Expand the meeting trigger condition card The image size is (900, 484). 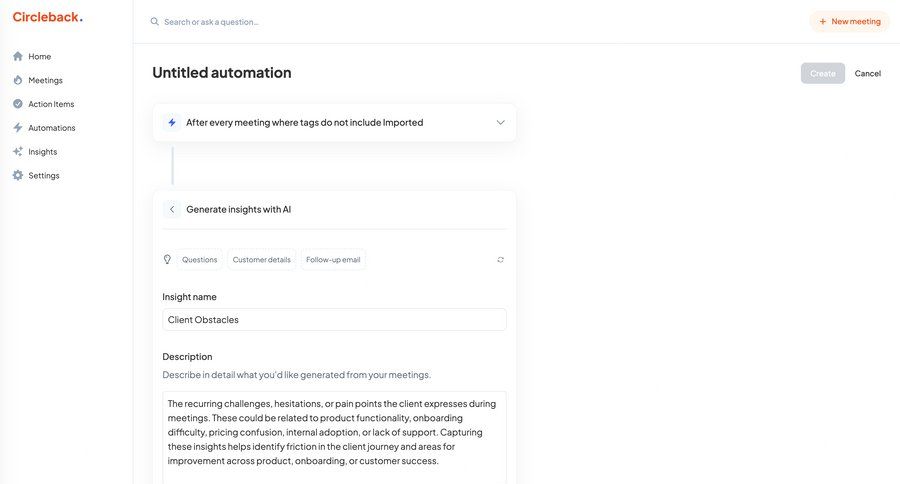(x=500, y=122)
